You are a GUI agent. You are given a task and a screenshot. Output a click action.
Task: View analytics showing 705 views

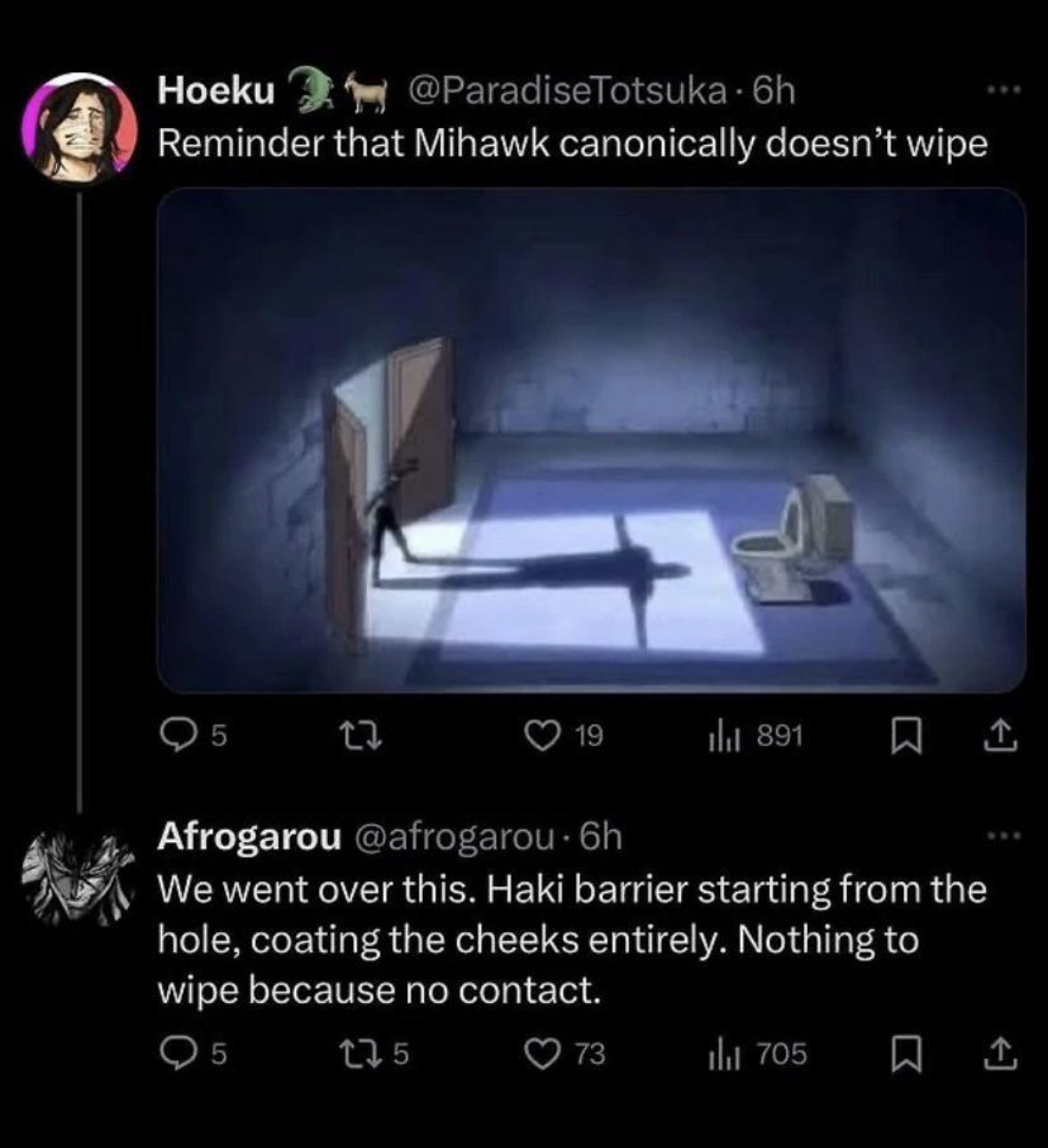pos(757,1054)
